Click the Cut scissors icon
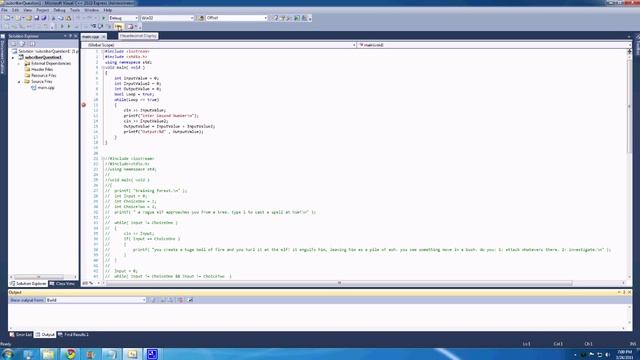Viewport: 640px width, 360px height. (53, 18)
